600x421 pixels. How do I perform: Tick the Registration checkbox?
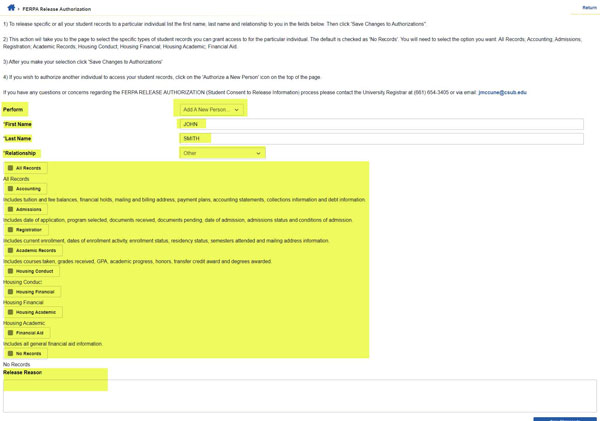(x=11, y=230)
